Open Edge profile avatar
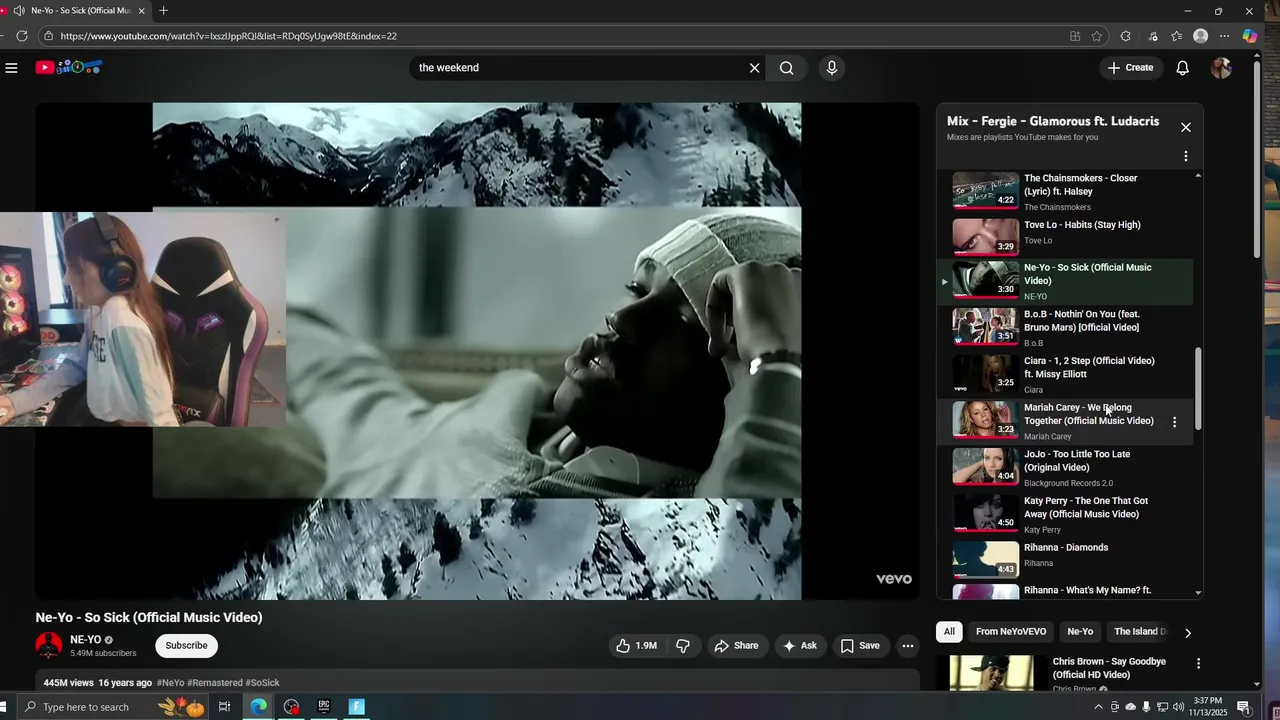 point(1201,36)
